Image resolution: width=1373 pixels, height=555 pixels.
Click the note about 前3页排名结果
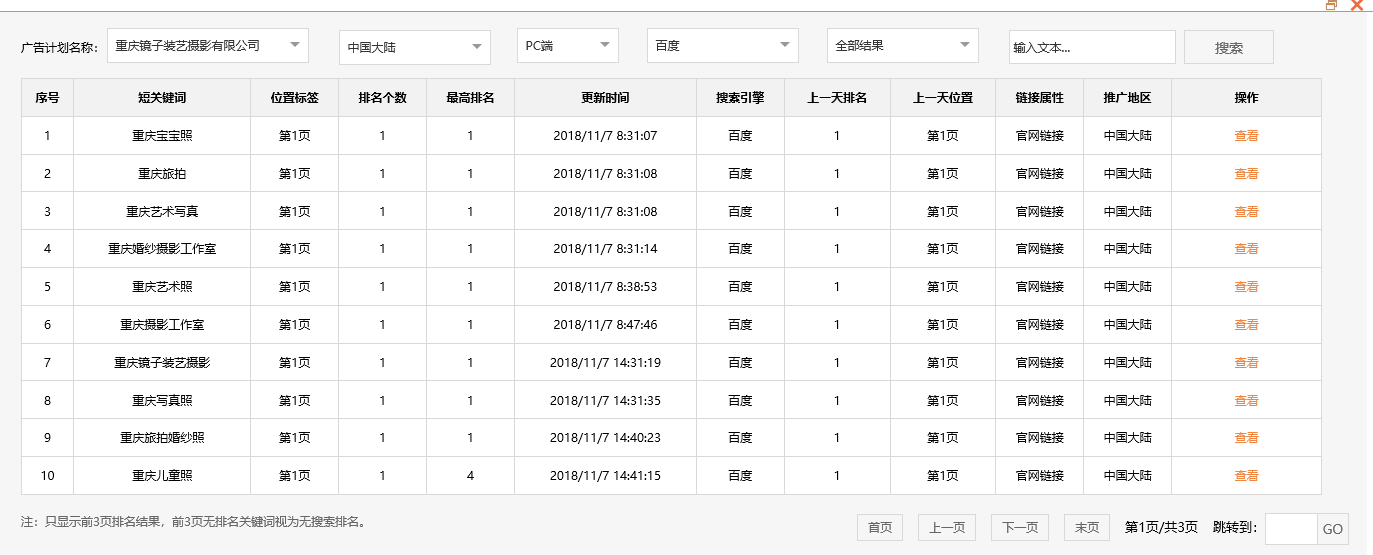(x=193, y=522)
